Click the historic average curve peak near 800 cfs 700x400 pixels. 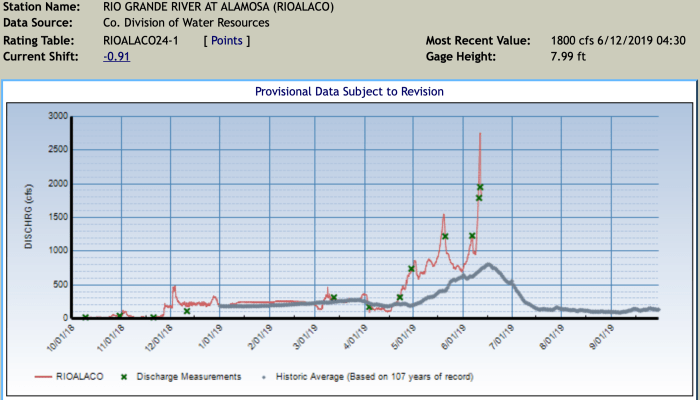point(487,265)
